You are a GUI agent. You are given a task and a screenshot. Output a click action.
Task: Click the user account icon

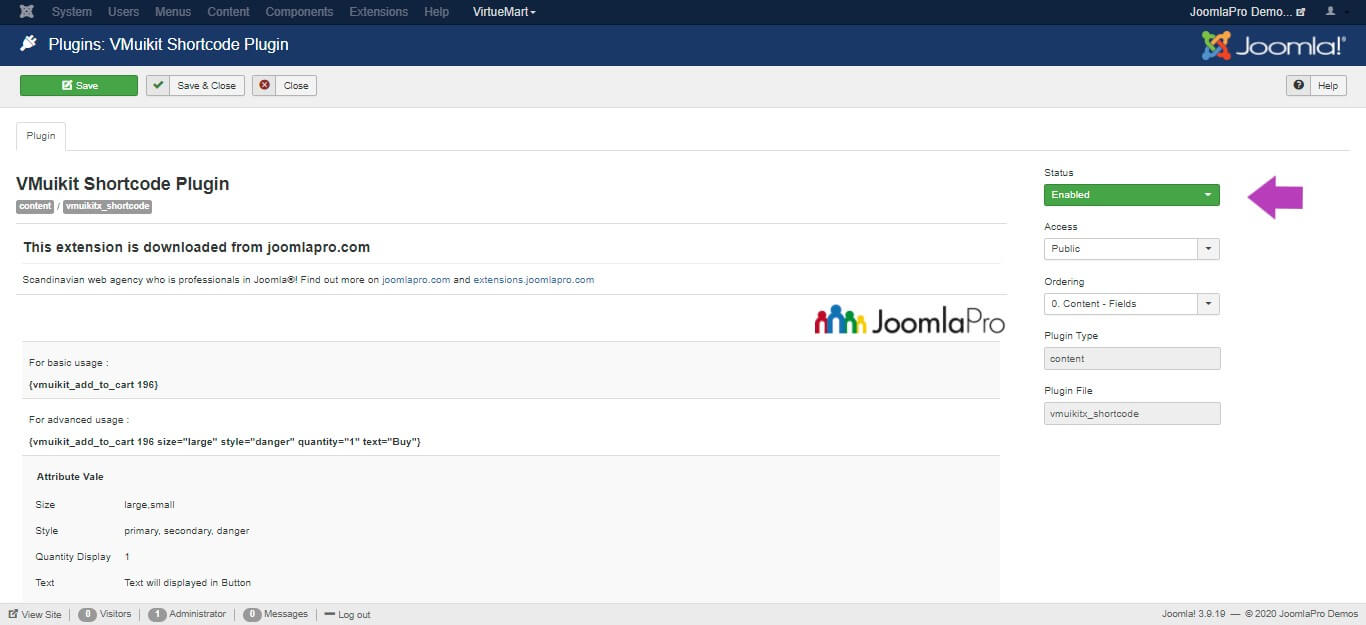point(1330,12)
